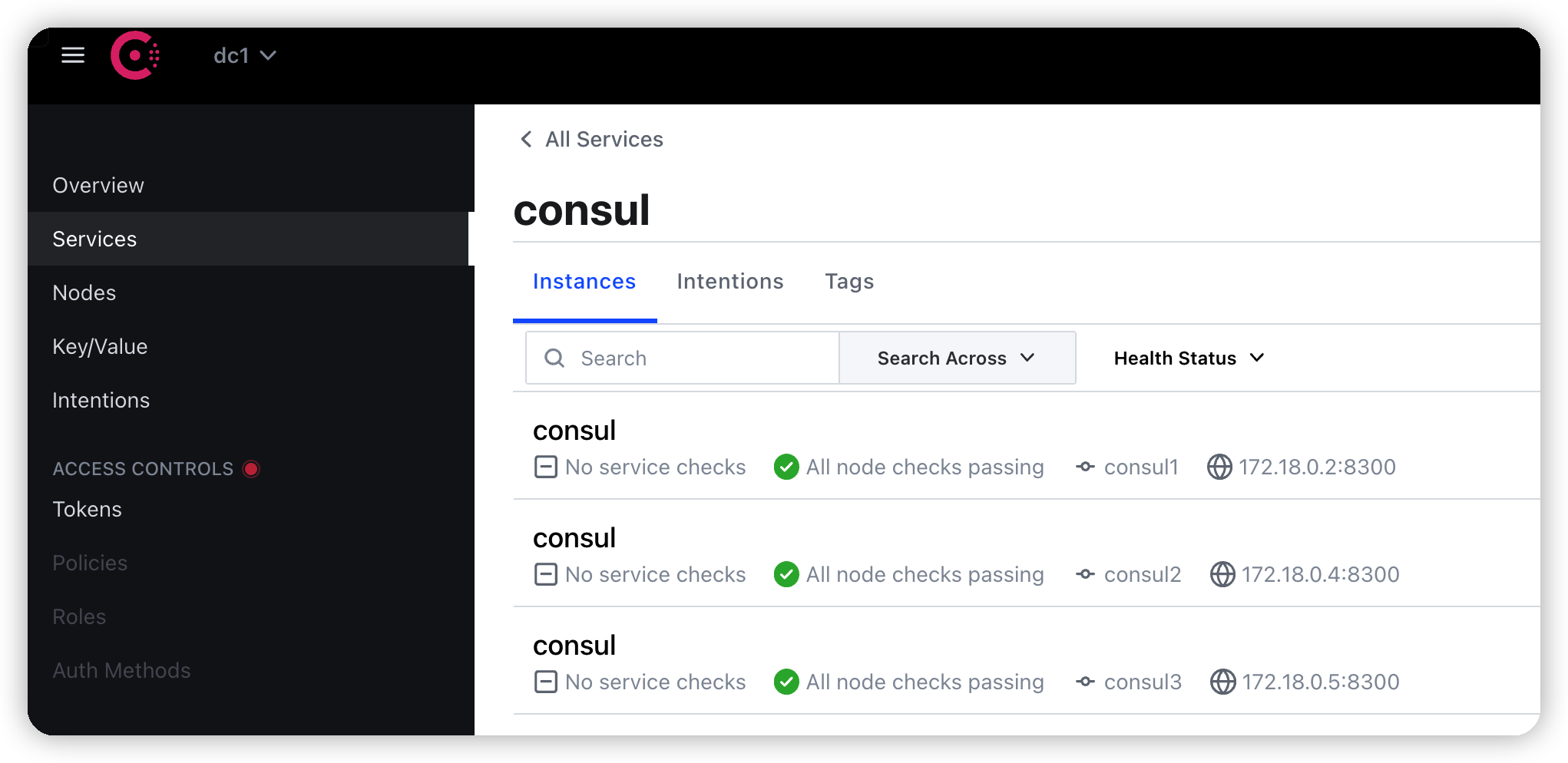Expand the dc1 datacenter dropdown
Viewport: 1568px width, 763px height.
(x=245, y=56)
